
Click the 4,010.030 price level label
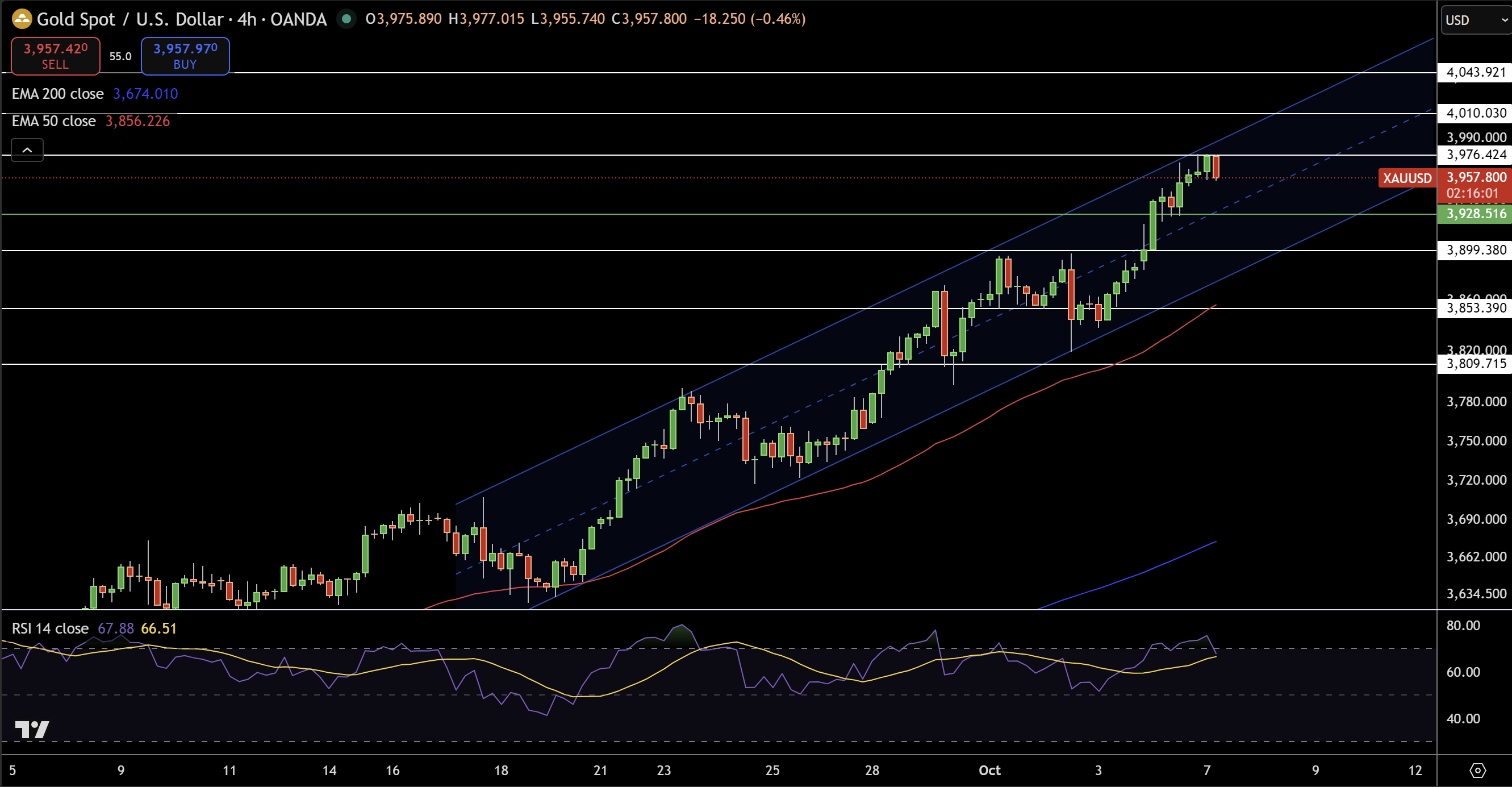coord(1475,113)
